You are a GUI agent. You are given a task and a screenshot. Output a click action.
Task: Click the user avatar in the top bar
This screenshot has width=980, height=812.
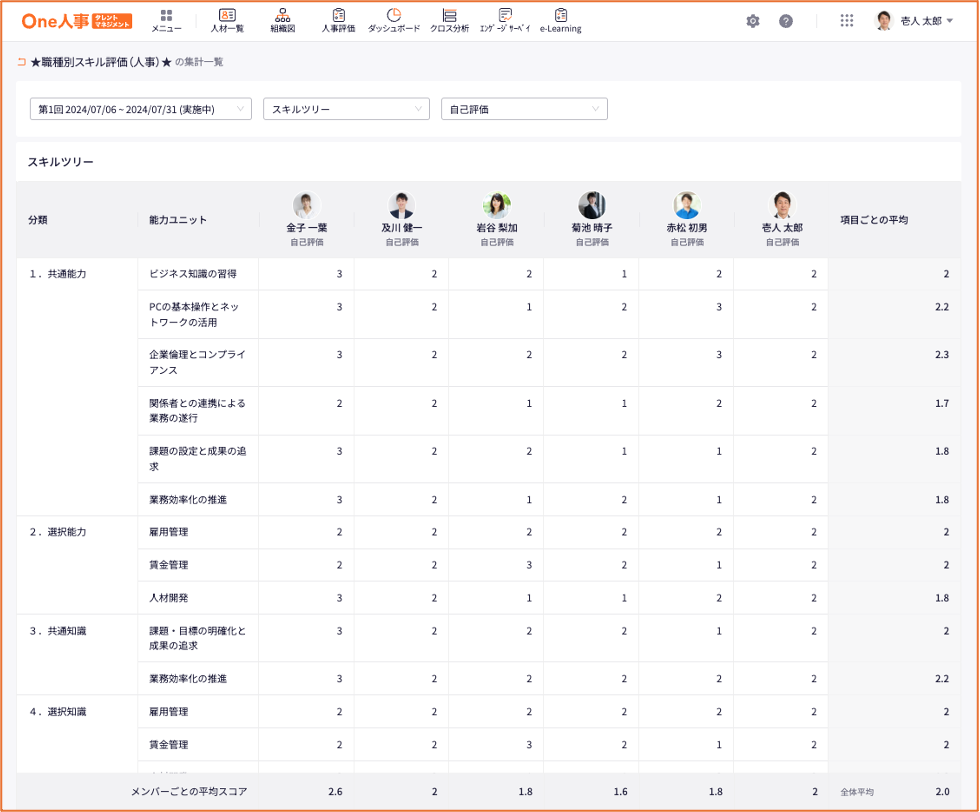[884, 21]
